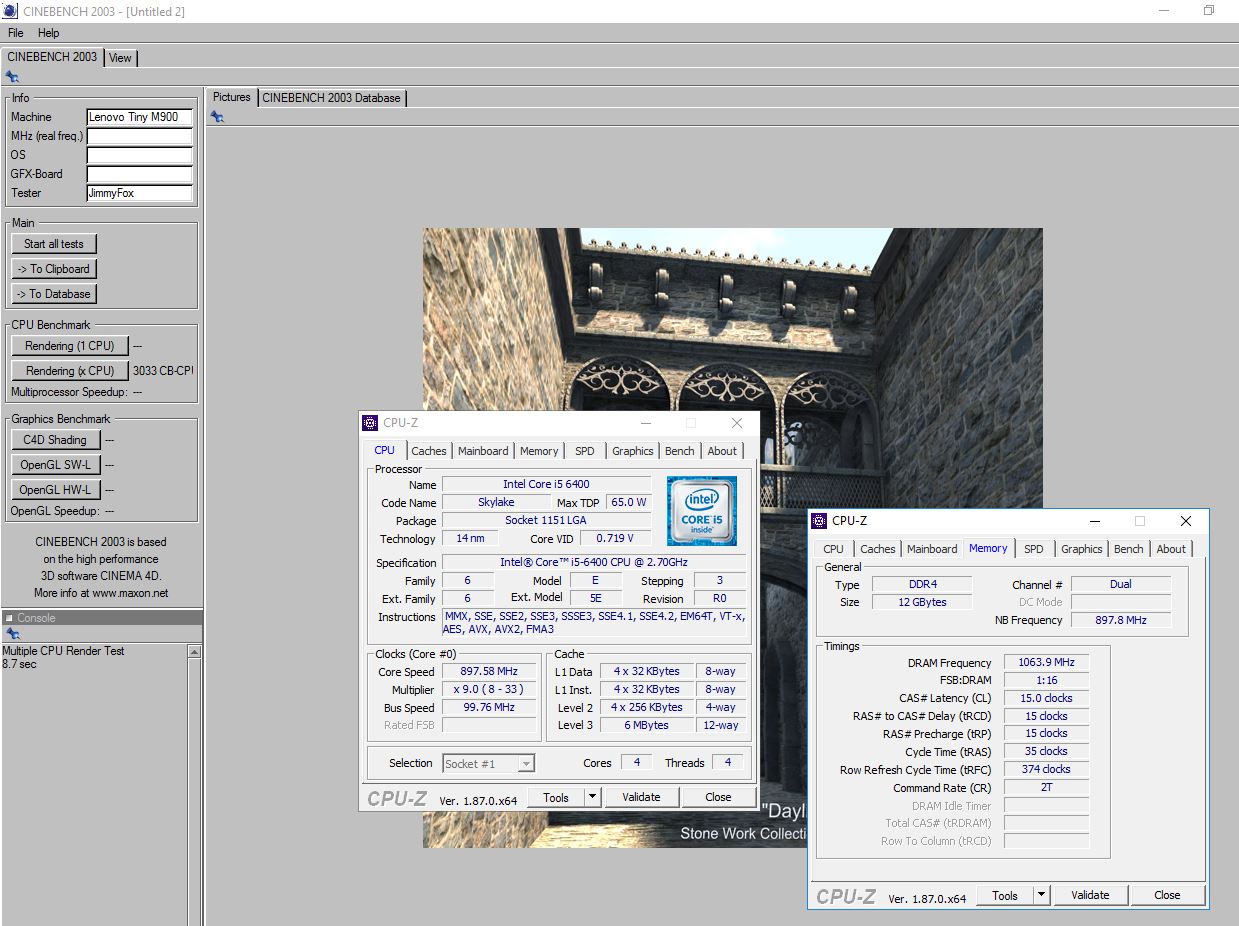Click Validate in CPU-Z CPU window
The width and height of the screenshot is (1239, 926).
tap(641, 797)
